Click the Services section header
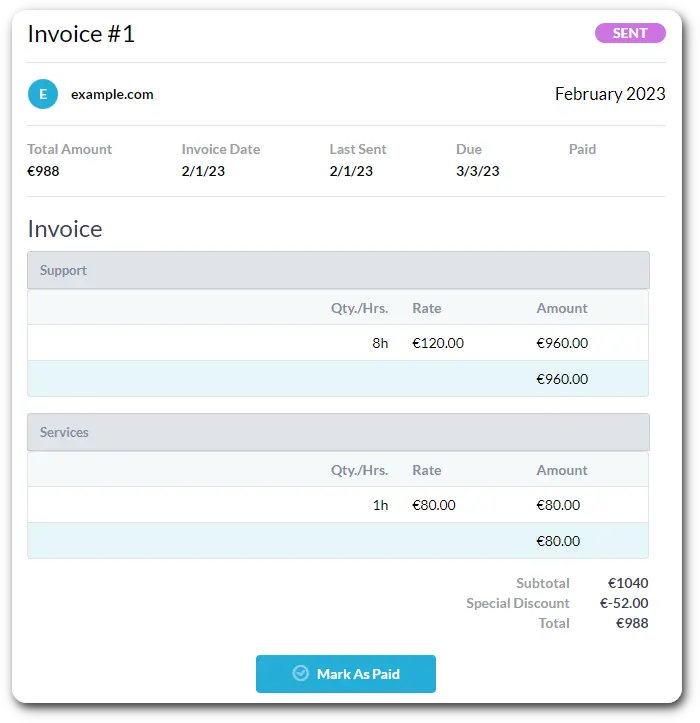This screenshot has width=700, height=723. click(x=338, y=432)
